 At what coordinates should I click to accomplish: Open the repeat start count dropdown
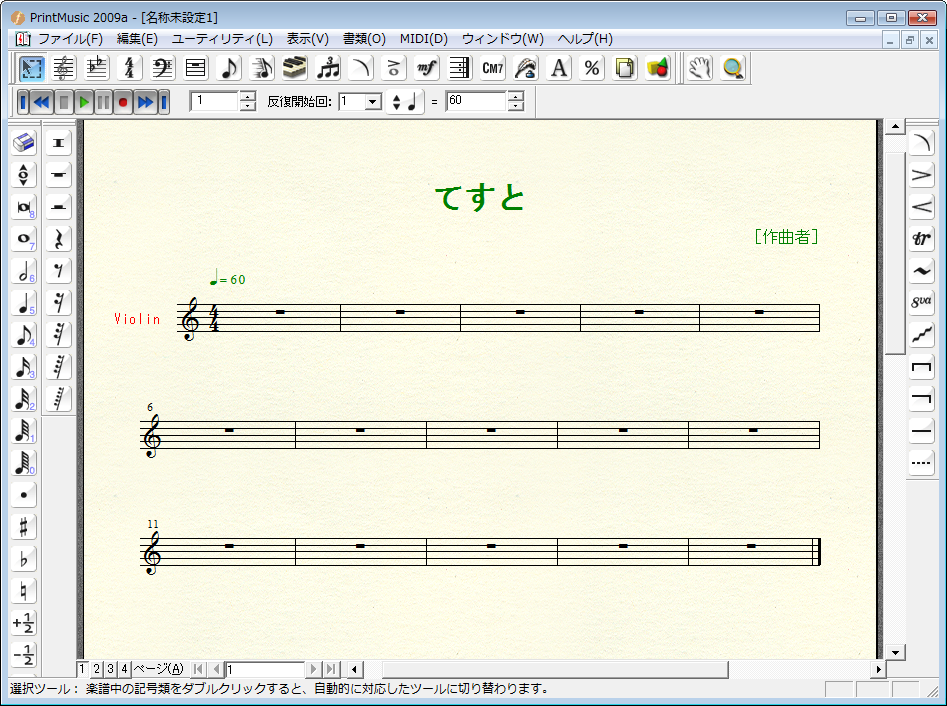coord(373,101)
